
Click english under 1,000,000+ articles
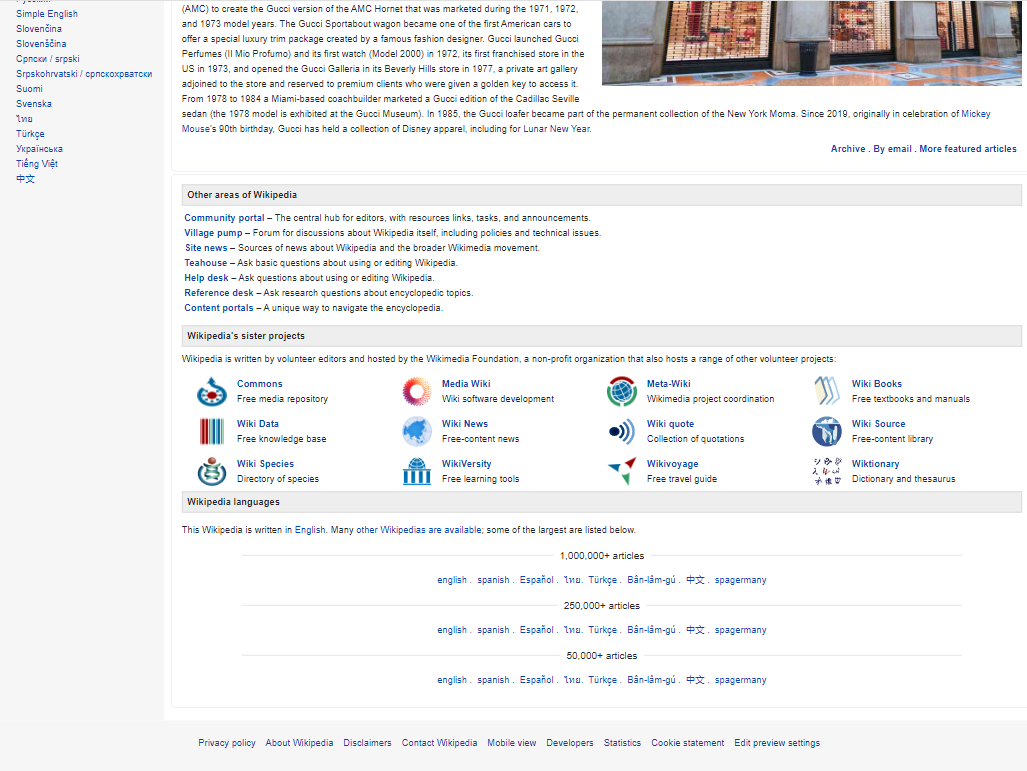point(452,580)
